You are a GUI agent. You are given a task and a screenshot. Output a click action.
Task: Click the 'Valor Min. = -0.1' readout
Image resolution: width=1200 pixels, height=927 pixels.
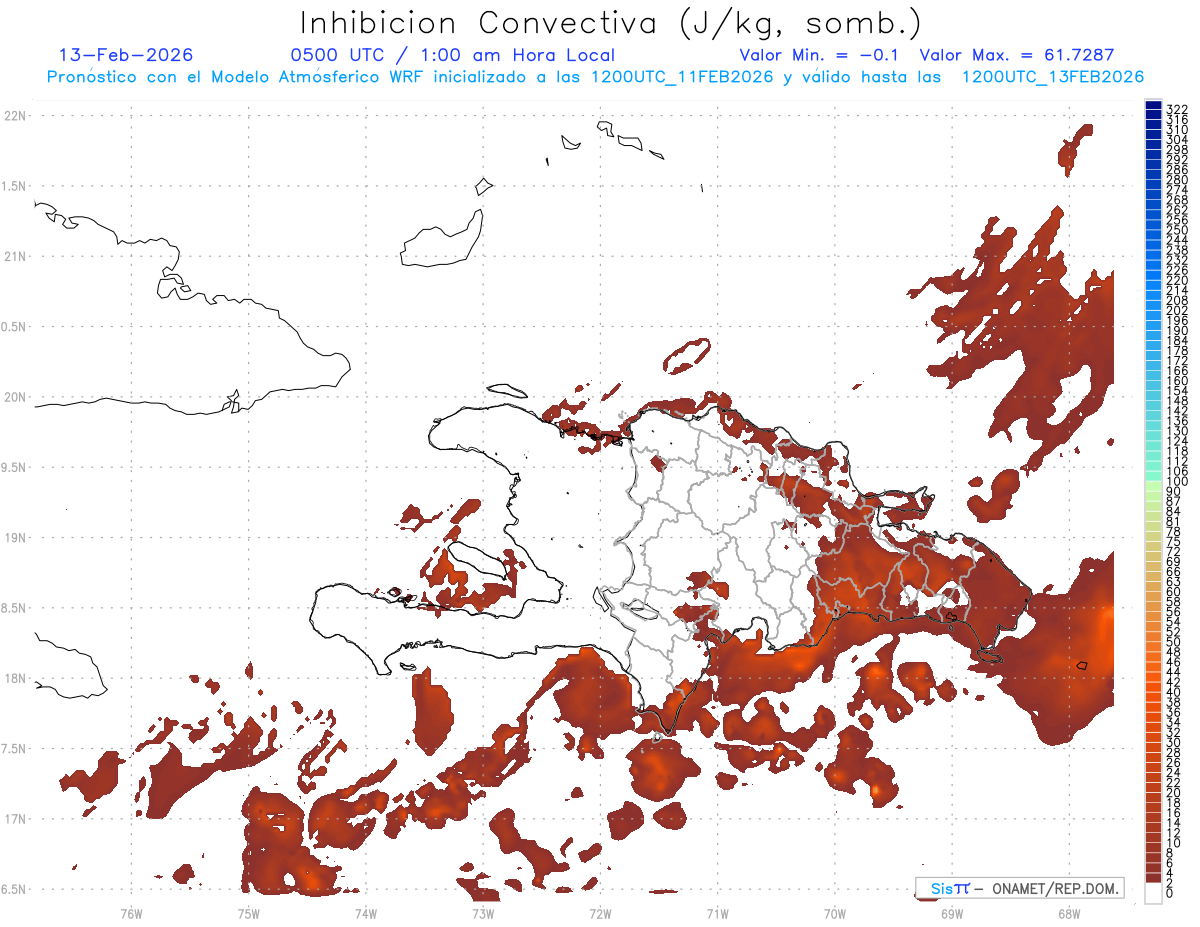821,55
